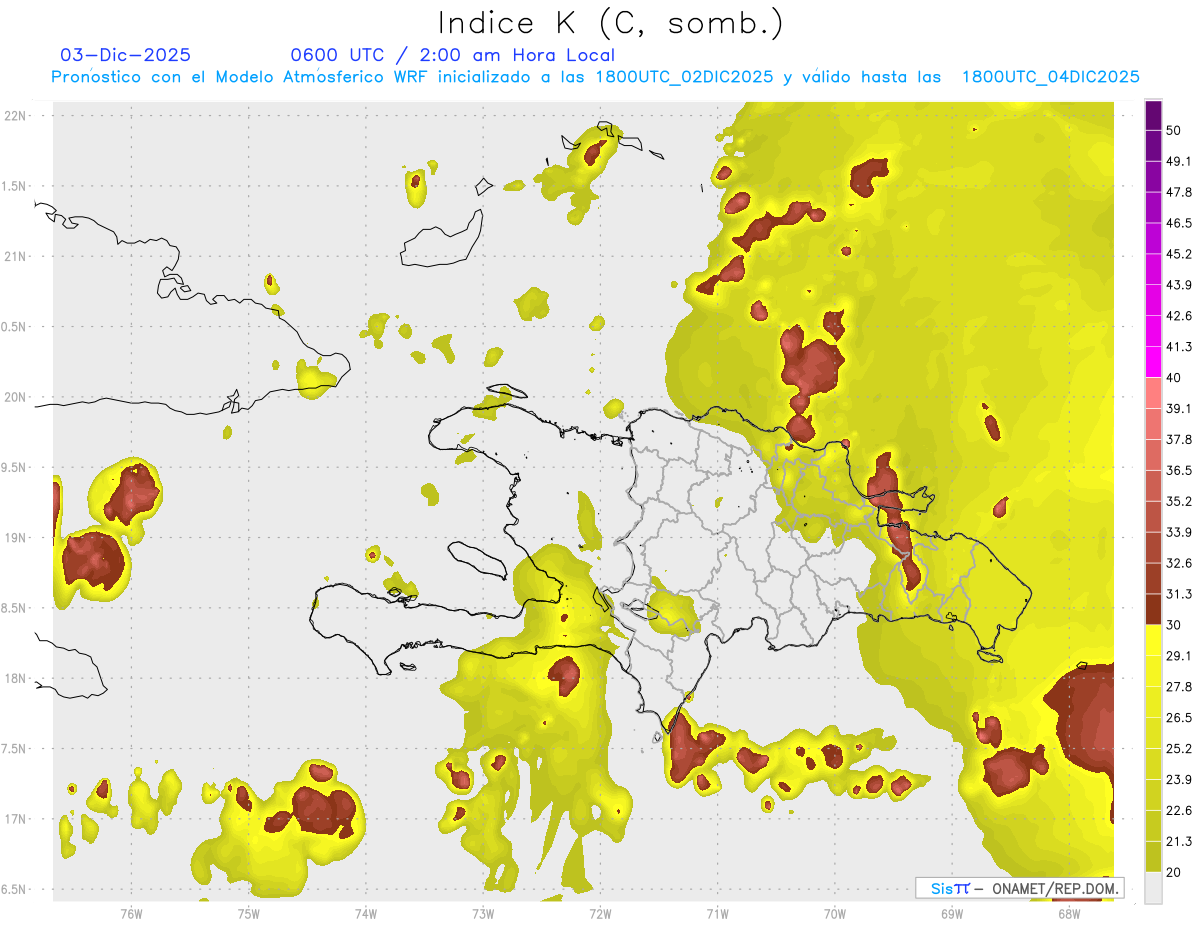Screen dimensions: 1200x927
Task: Click the bright yellow swatch between 29.1 and 30
Action: pyautogui.click(x=1153, y=640)
